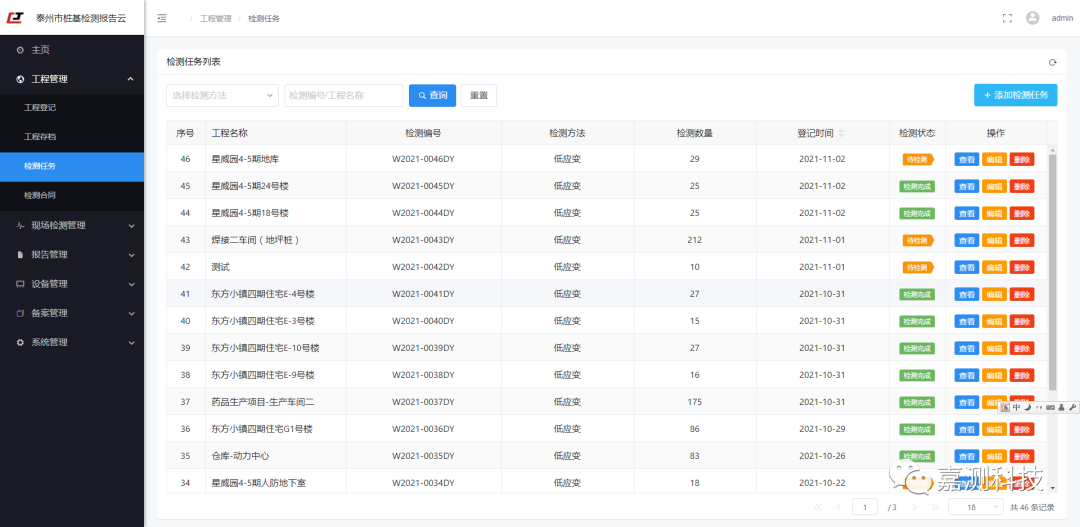Viewport: 1080px width, 527px height.
Task: Click 删除 for 东方小镇四期住宅E-9号楼
Action: pyautogui.click(x=1022, y=375)
